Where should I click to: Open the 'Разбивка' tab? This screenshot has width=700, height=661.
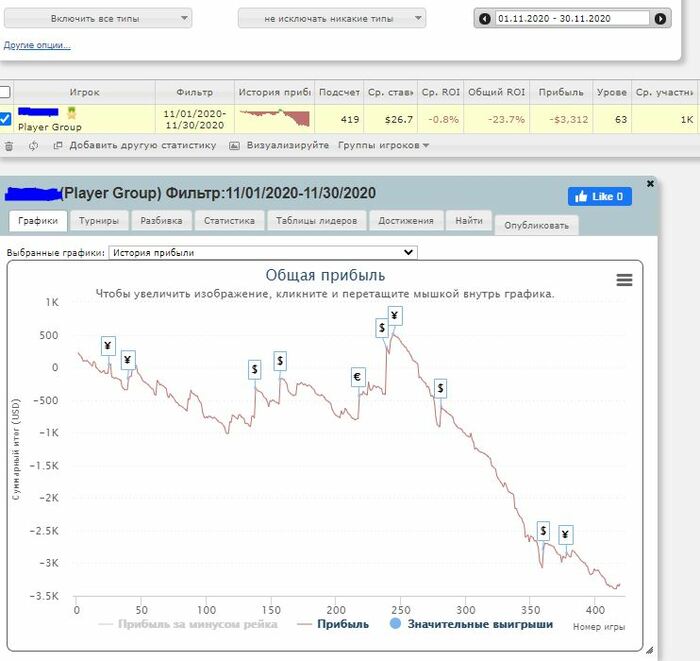[x=161, y=221]
